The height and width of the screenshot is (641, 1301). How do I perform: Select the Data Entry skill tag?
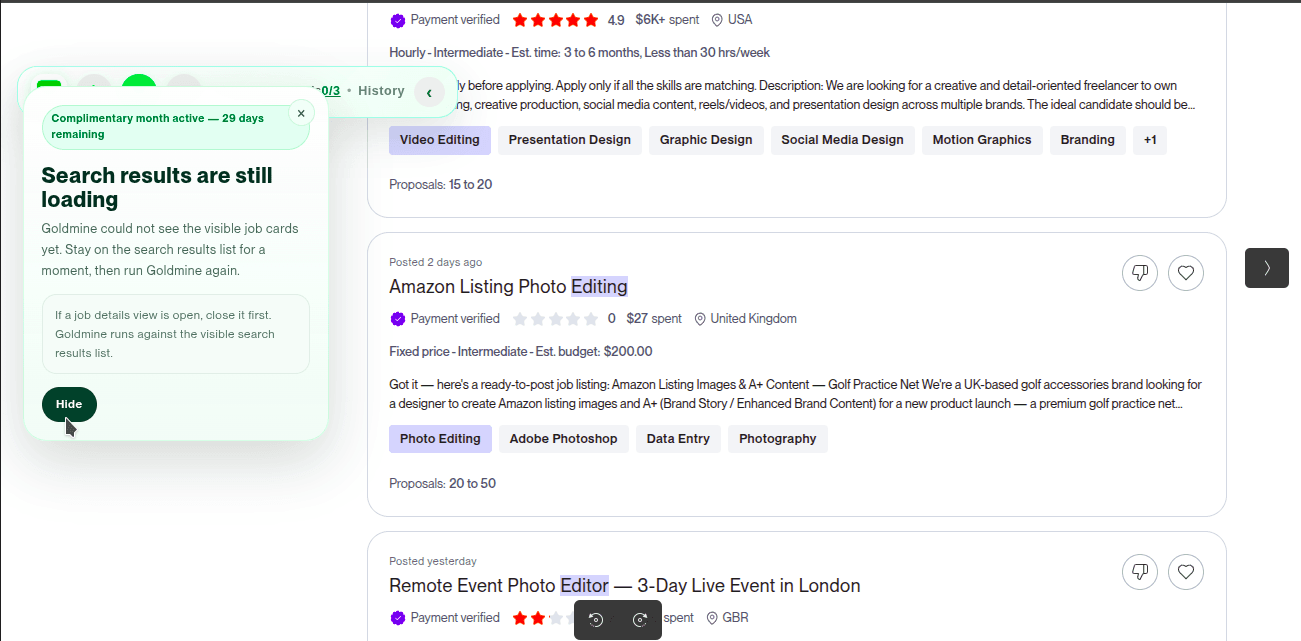tap(678, 439)
